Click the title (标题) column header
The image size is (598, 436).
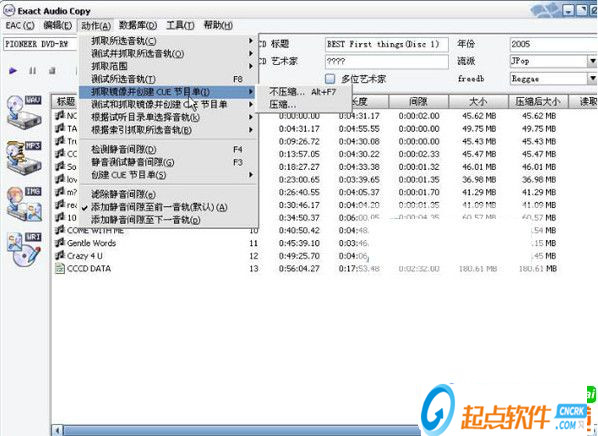(x=66, y=101)
